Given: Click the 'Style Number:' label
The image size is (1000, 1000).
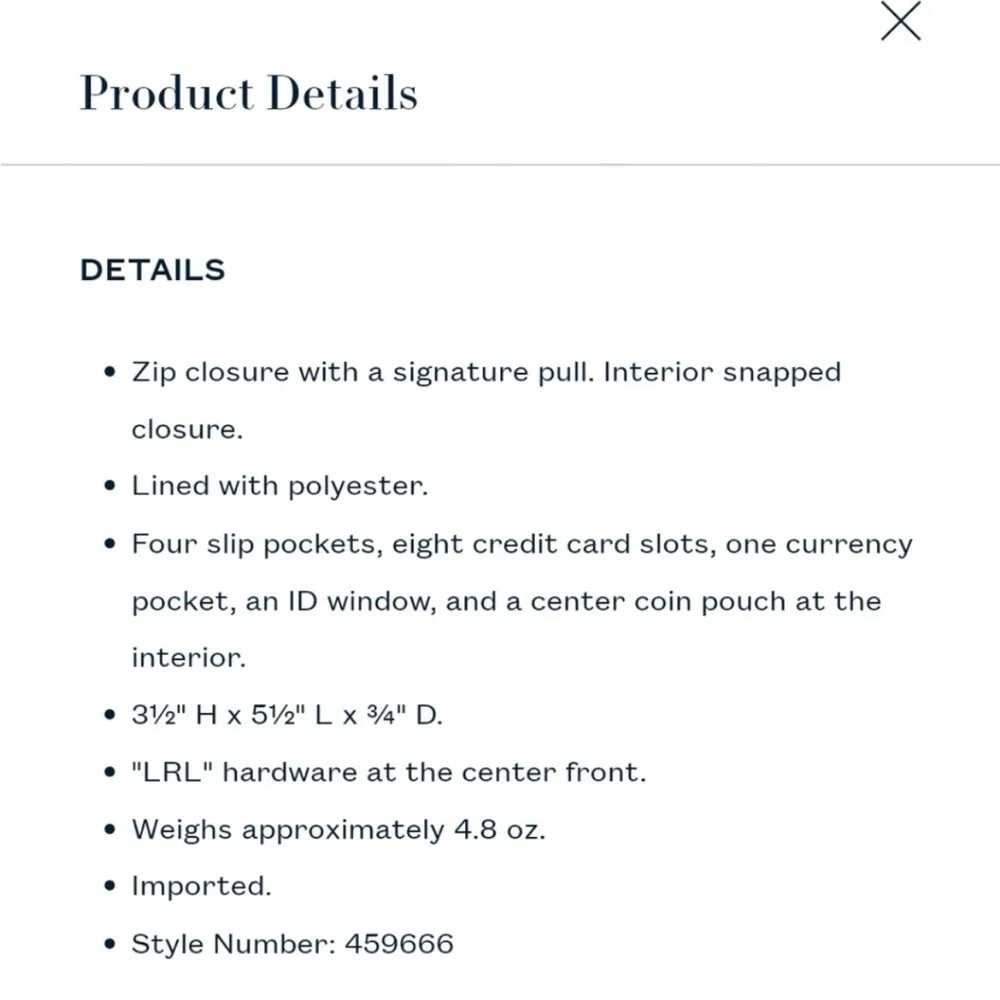Looking at the screenshot, I should tap(233, 944).
